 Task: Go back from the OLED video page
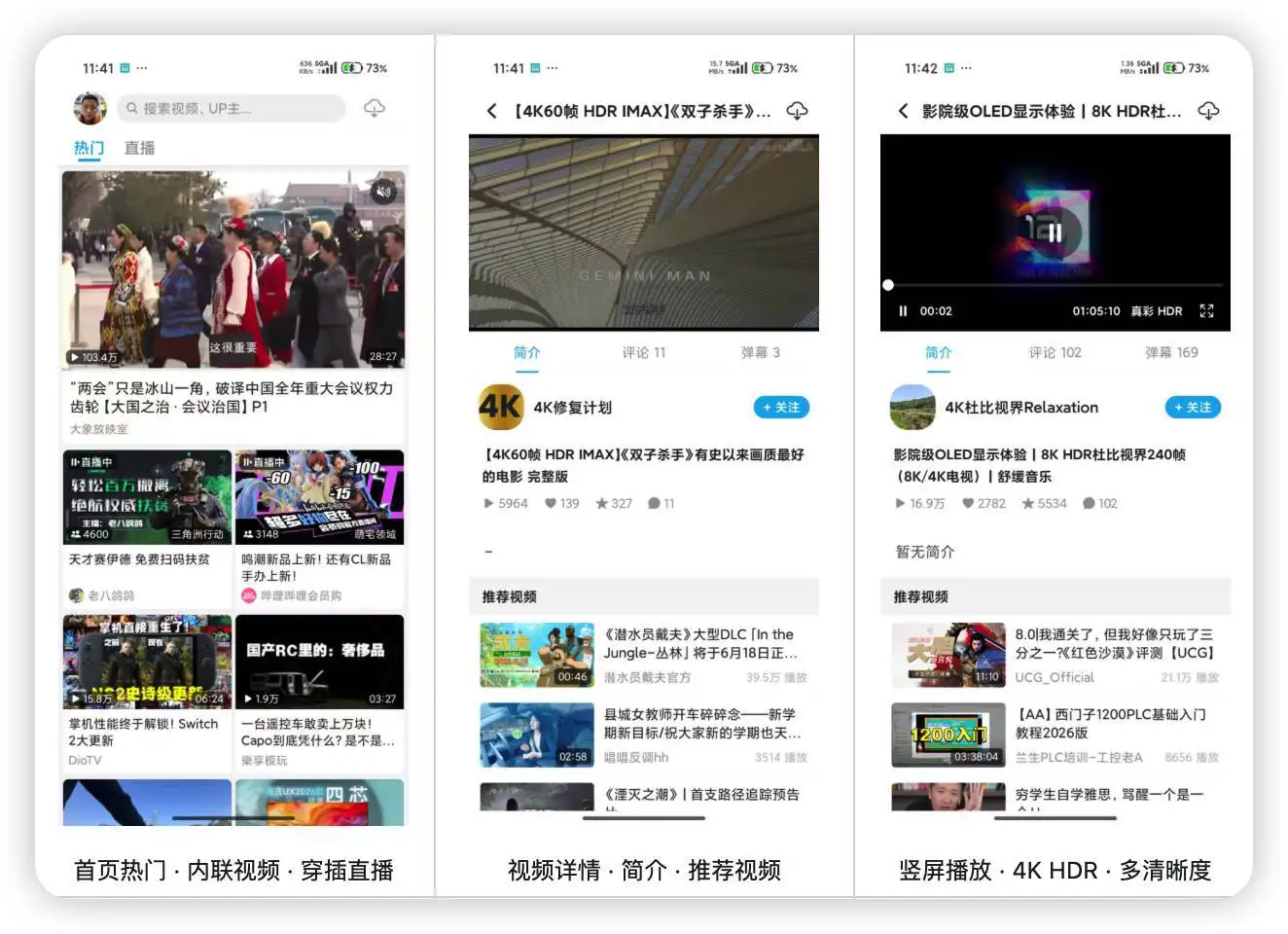coord(903,112)
